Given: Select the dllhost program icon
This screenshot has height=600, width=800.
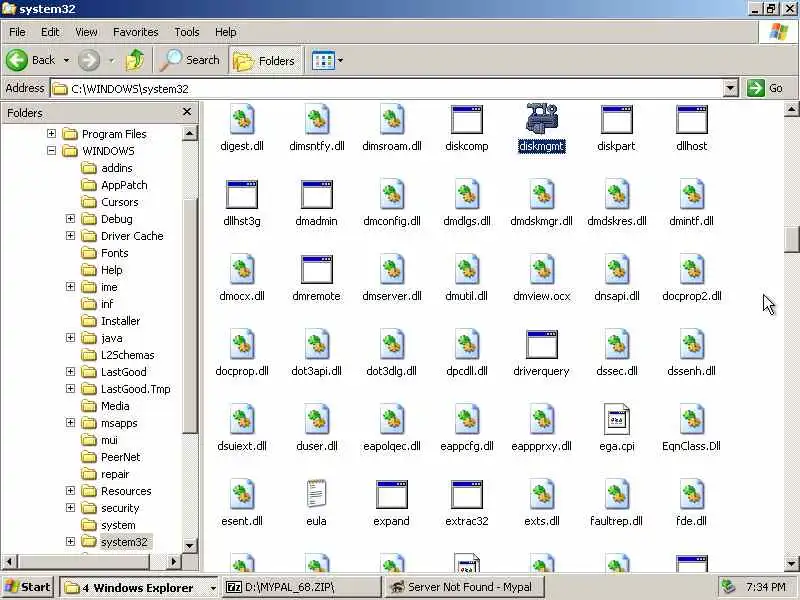Looking at the screenshot, I should [x=691, y=119].
